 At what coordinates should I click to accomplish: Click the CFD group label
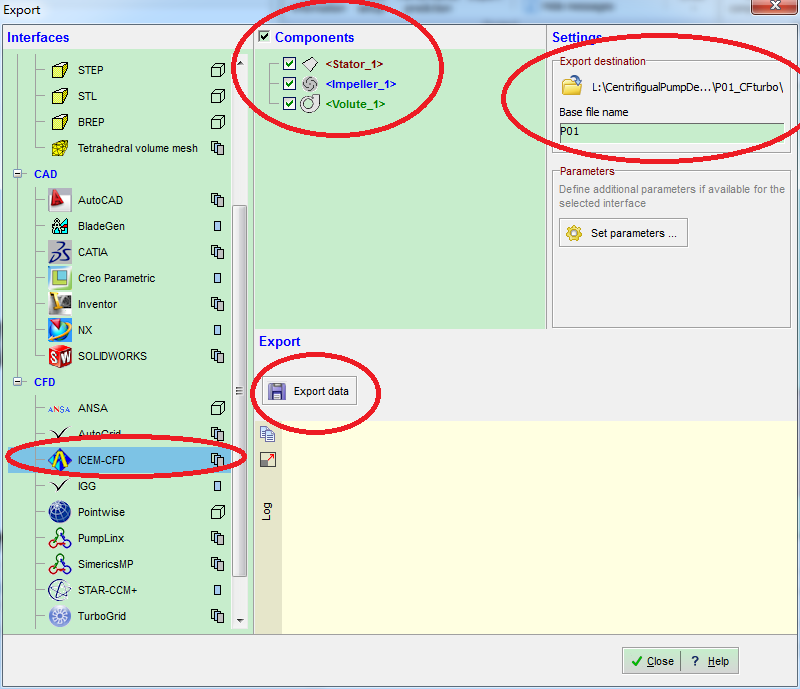(44, 382)
